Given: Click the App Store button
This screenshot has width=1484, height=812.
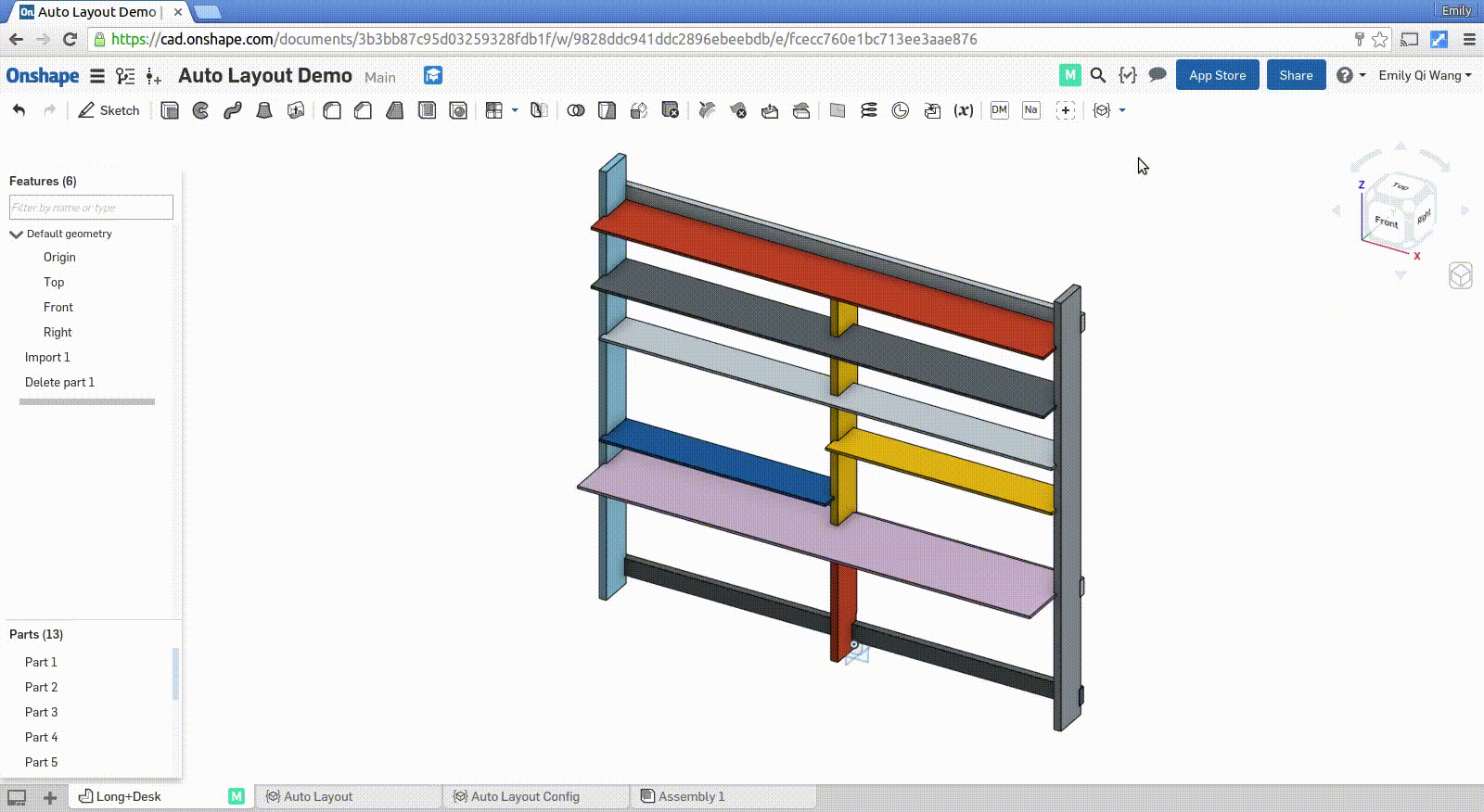Looking at the screenshot, I should click(x=1217, y=75).
